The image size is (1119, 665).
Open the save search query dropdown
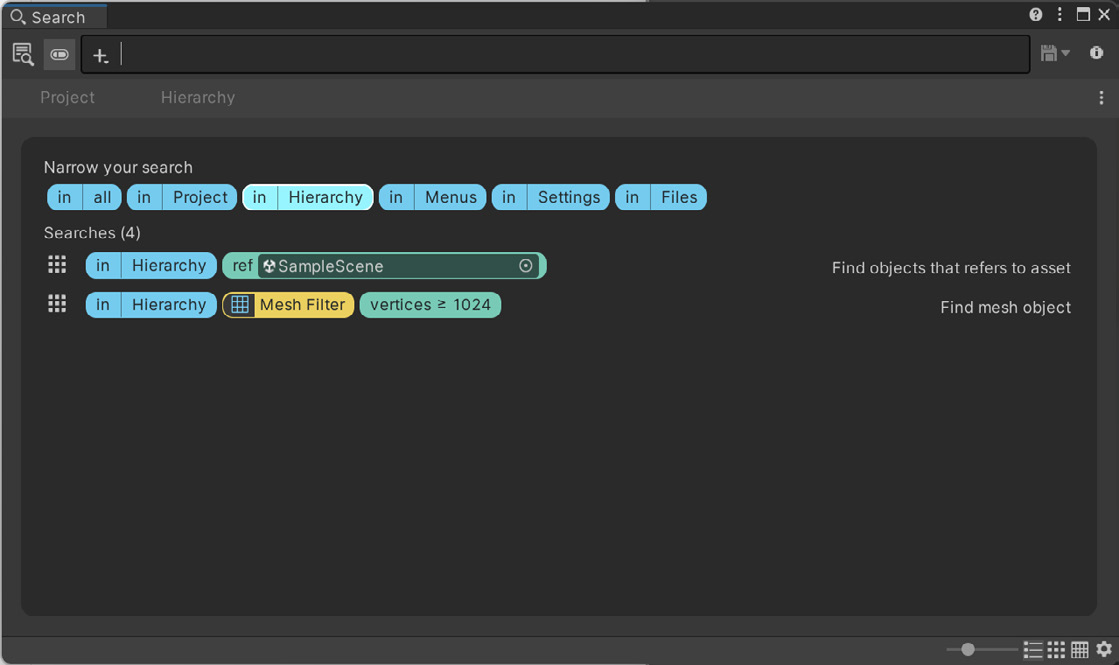click(1055, 54)
